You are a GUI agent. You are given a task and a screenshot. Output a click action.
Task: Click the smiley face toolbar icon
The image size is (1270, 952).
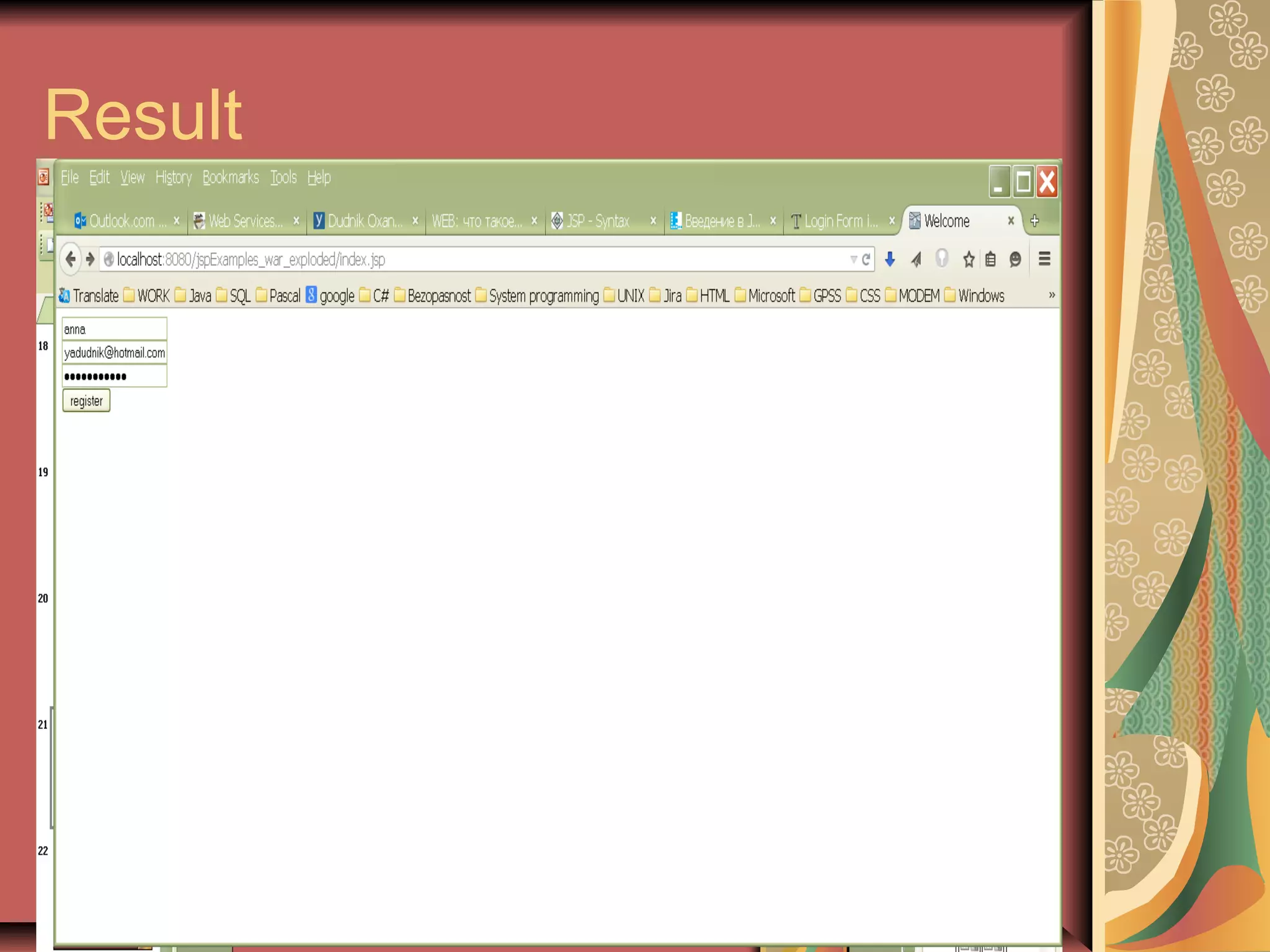tap(1015, 259)
